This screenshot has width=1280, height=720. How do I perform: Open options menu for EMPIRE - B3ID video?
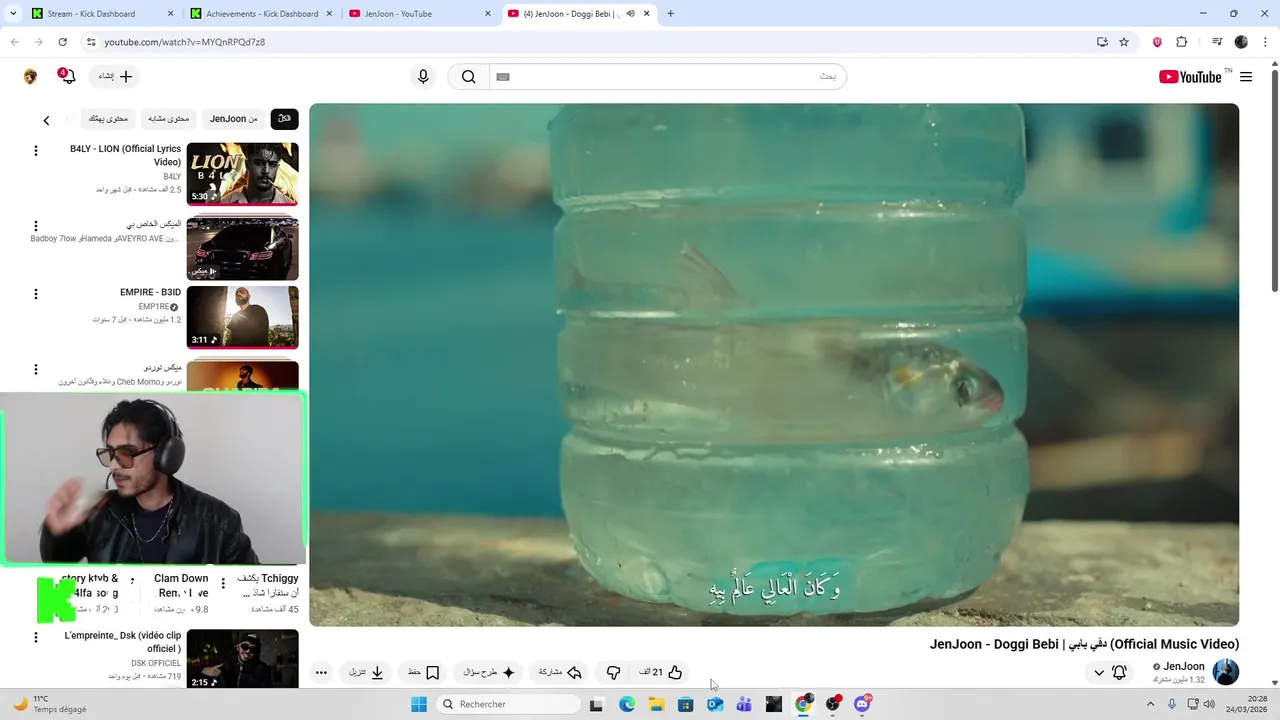pos(36,294)
